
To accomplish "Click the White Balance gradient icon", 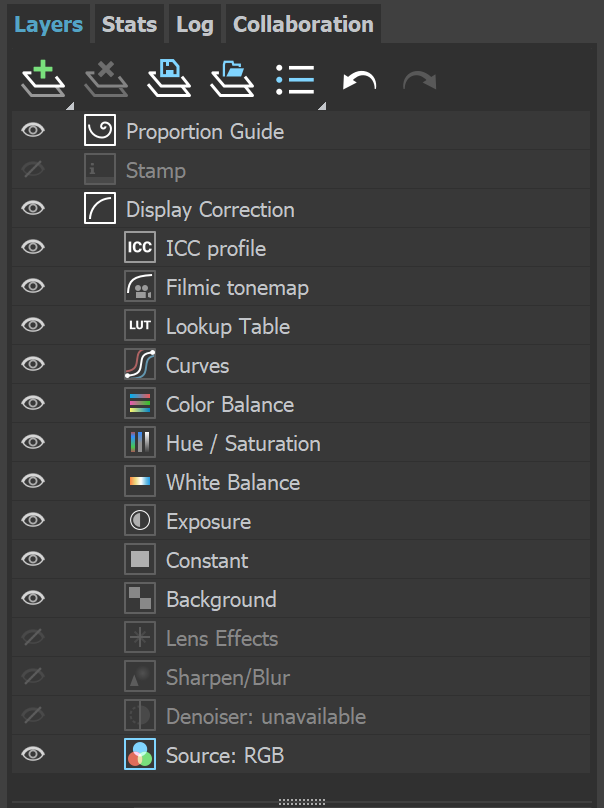I will pyautogui.click(x=140, y=481).
